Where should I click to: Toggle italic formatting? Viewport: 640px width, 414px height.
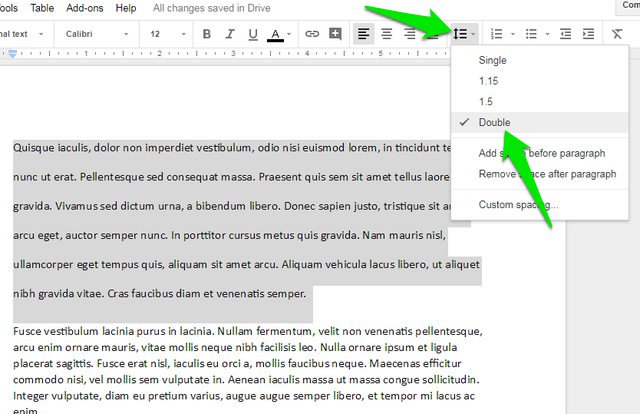pyautogui.click(x=230, y=34)
